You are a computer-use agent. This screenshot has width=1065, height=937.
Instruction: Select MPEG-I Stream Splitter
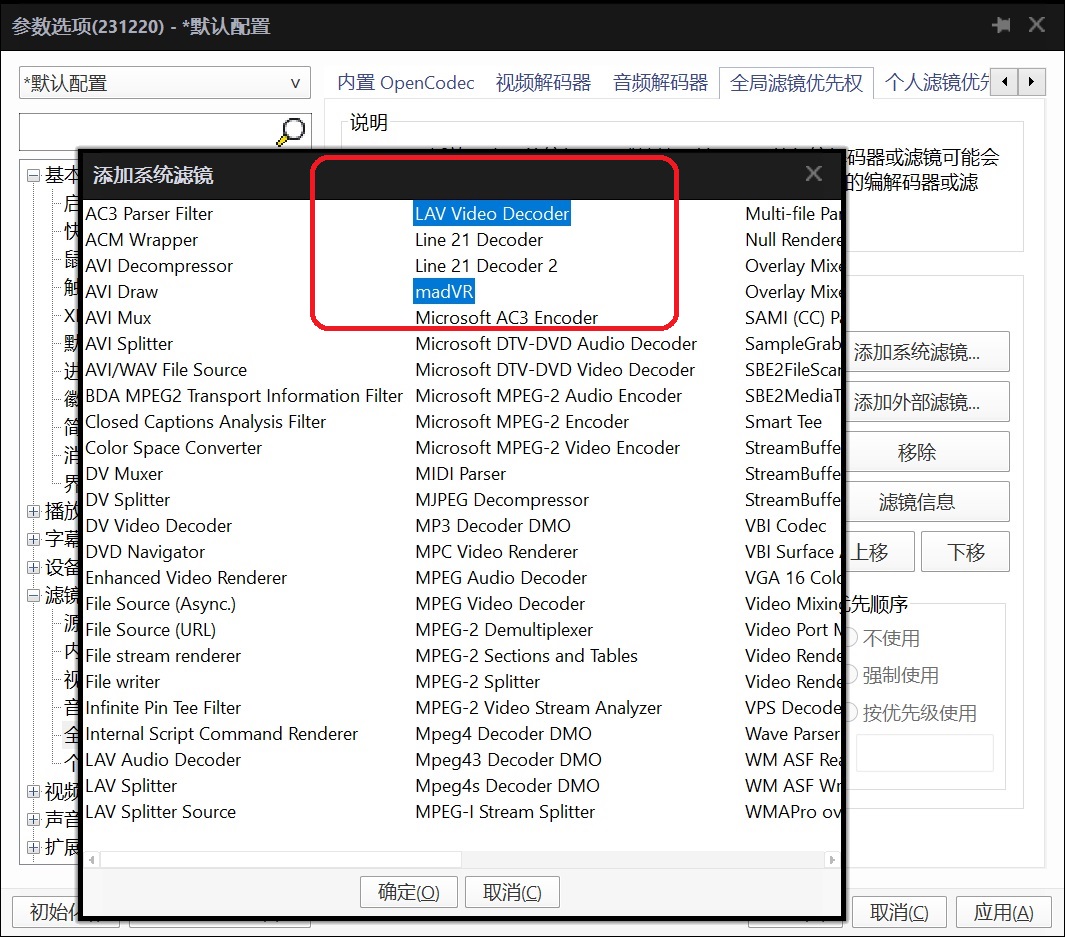505,812
